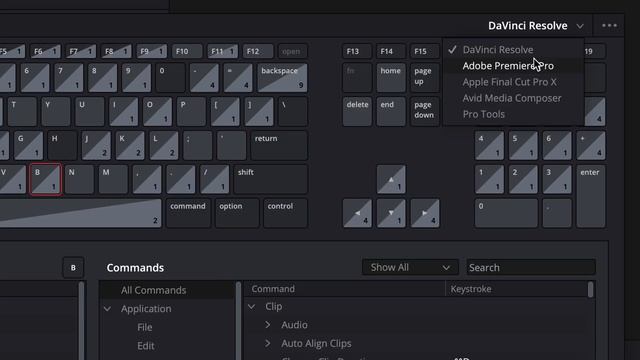Collapse the Application category
640x360 pixels.
click(108, 309)
